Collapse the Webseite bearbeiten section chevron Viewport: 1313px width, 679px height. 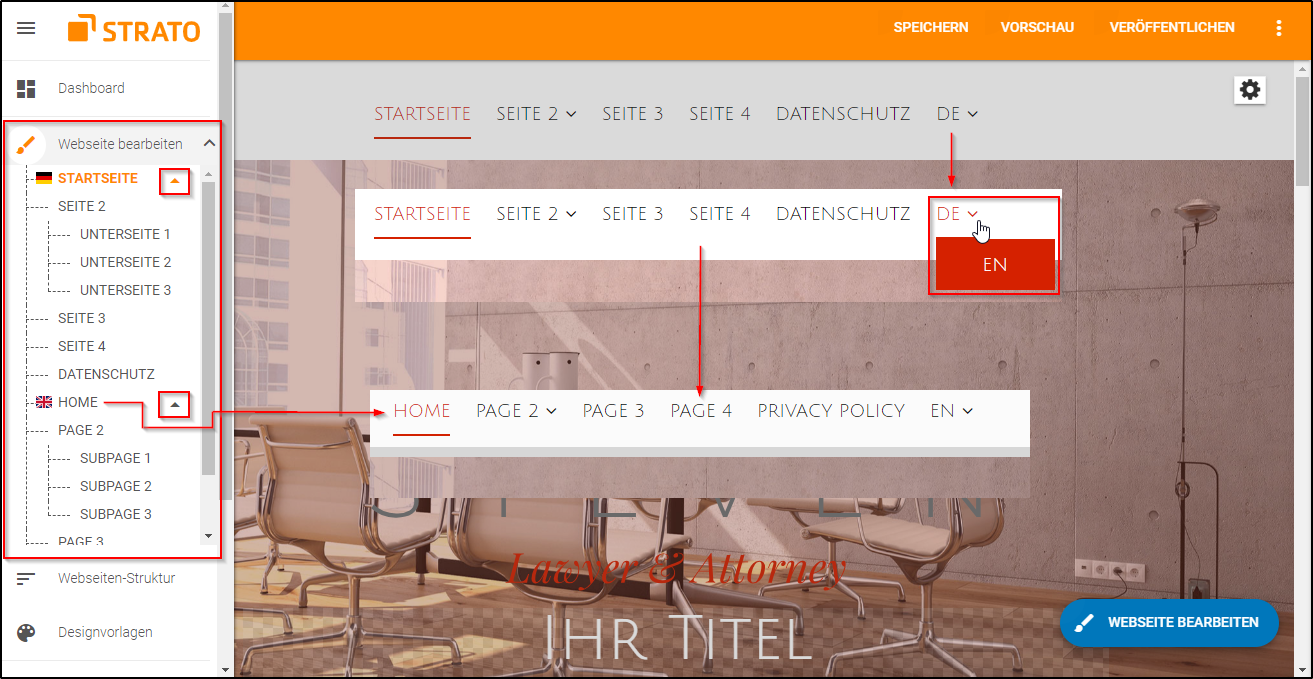(x=209, y=144)
